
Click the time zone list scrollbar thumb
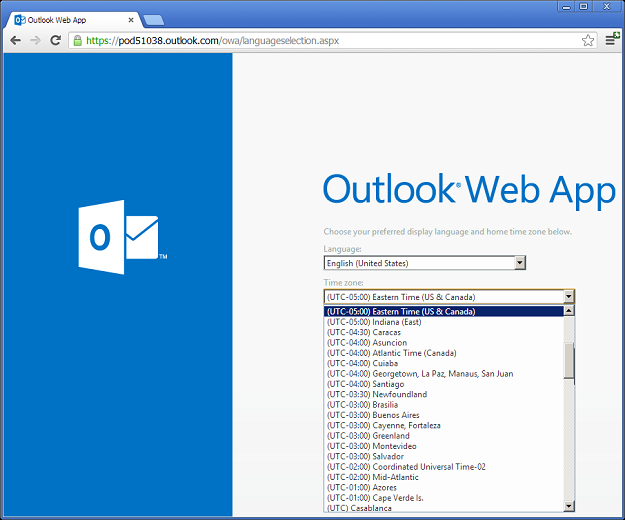569,361
